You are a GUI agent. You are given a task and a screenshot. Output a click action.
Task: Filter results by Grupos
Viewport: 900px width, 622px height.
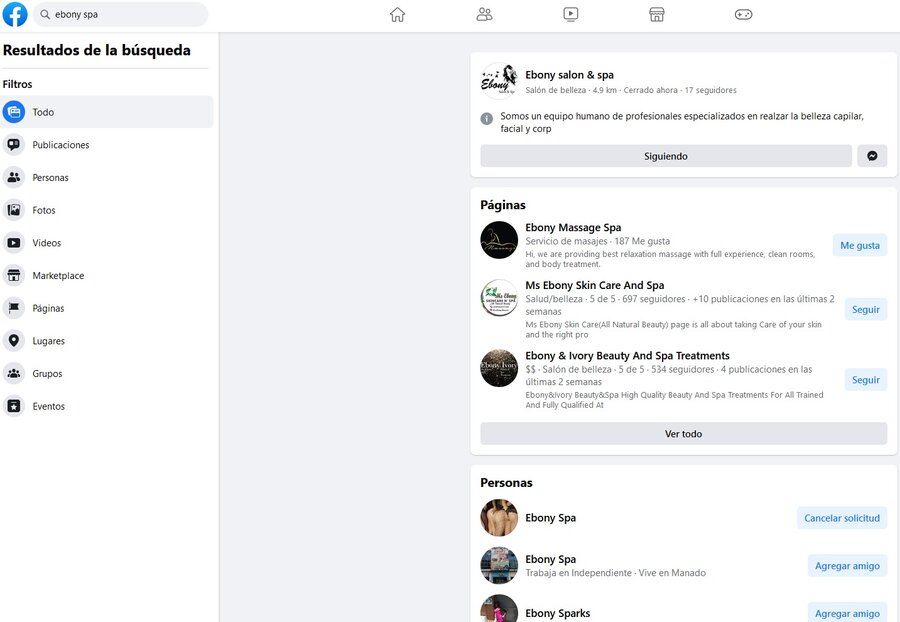pos(107,374)
